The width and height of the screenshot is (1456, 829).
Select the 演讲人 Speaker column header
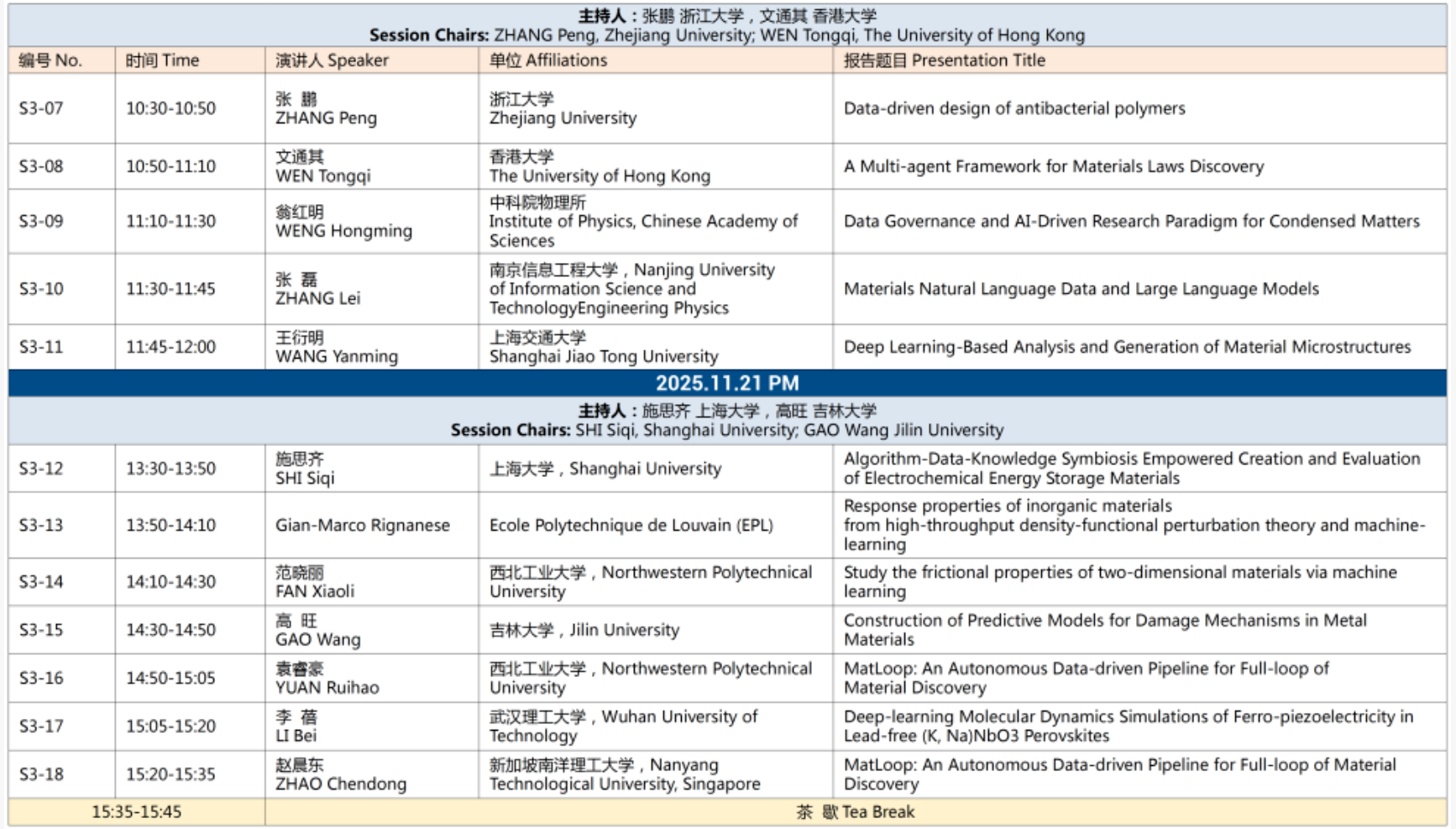(332, 60)
